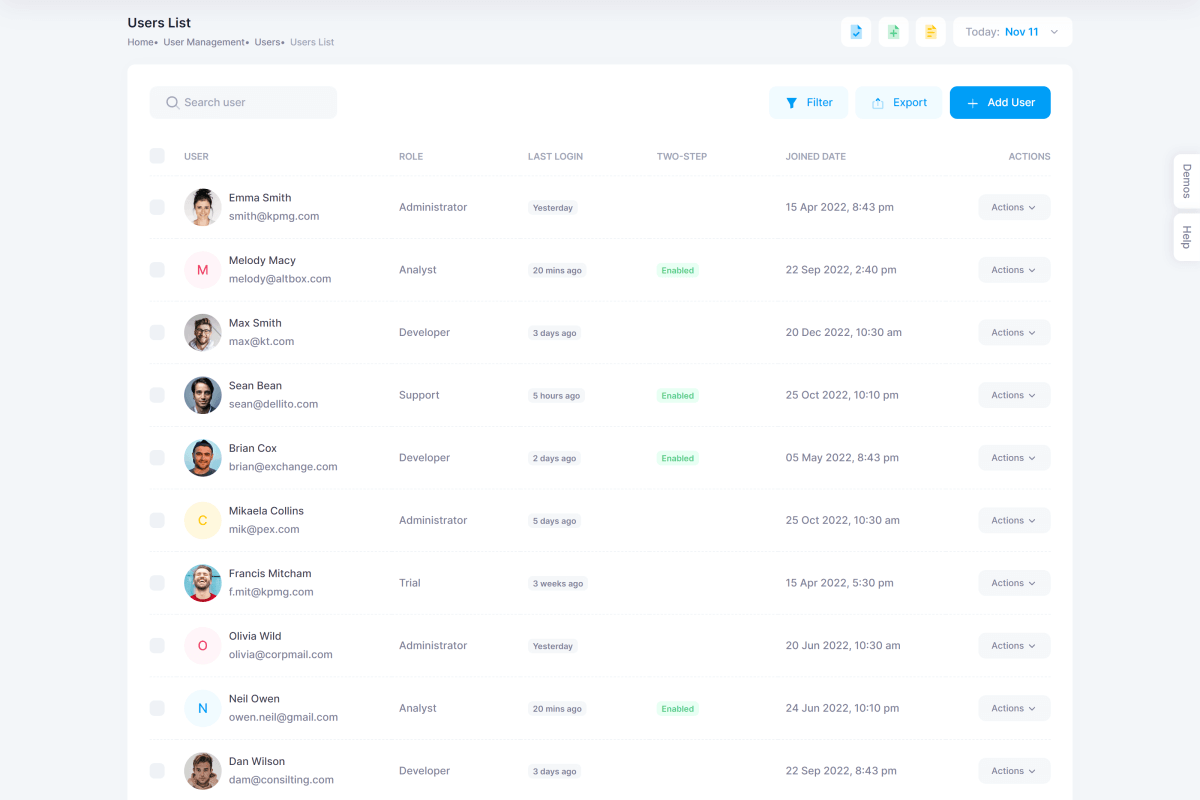Expand the Actions dropdown for Sean Bean

(1013, 395)
